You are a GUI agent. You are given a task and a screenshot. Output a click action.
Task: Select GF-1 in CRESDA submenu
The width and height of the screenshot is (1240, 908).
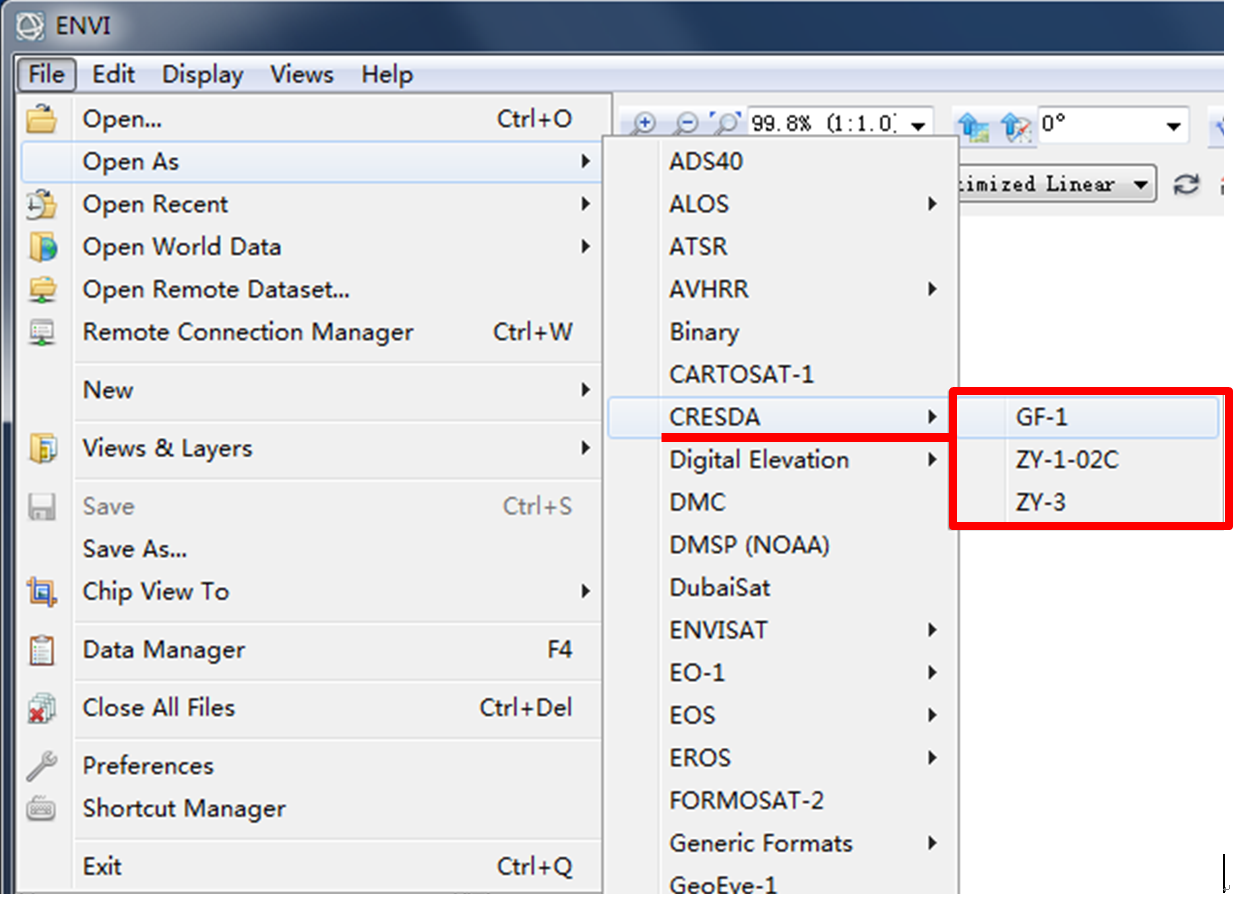[1088, 417]
